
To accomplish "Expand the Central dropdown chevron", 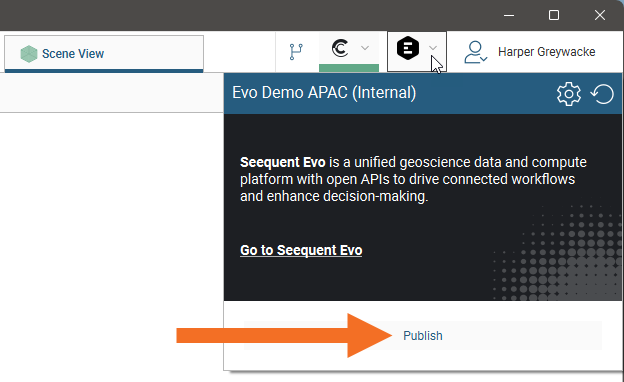I will pos(365,48).
